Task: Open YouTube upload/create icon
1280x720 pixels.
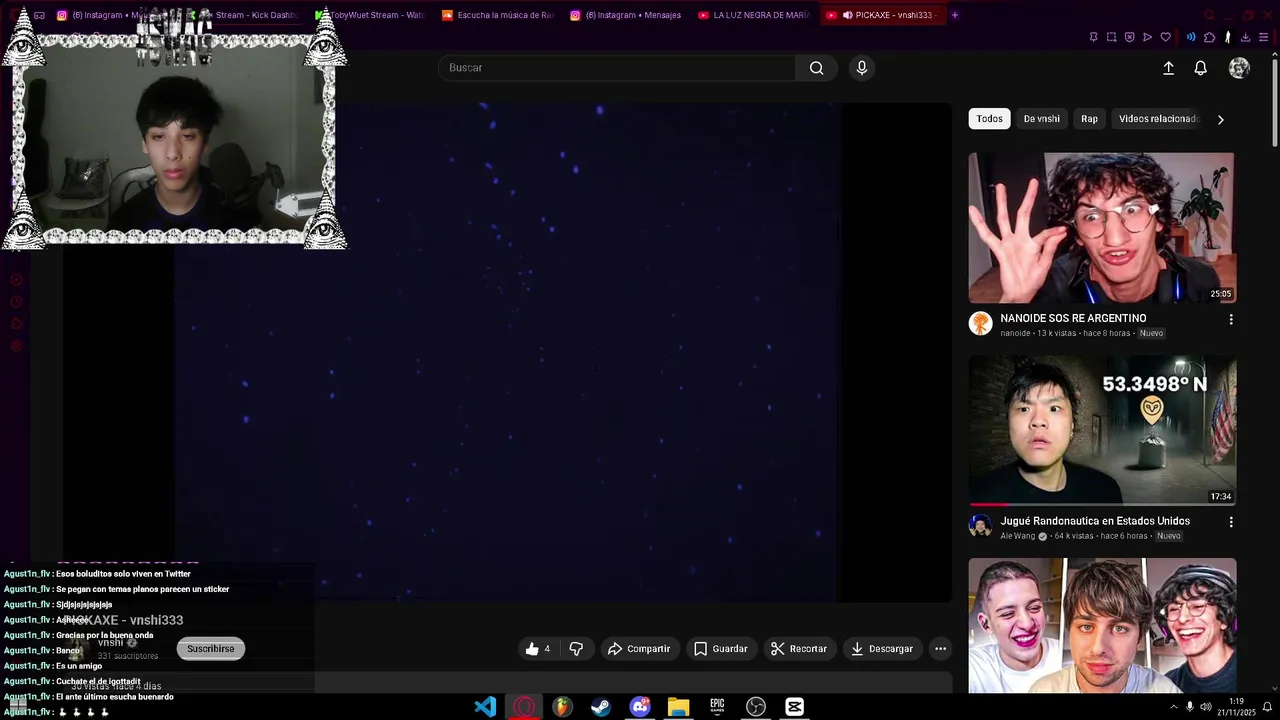Action: [x=1168, y=68]
